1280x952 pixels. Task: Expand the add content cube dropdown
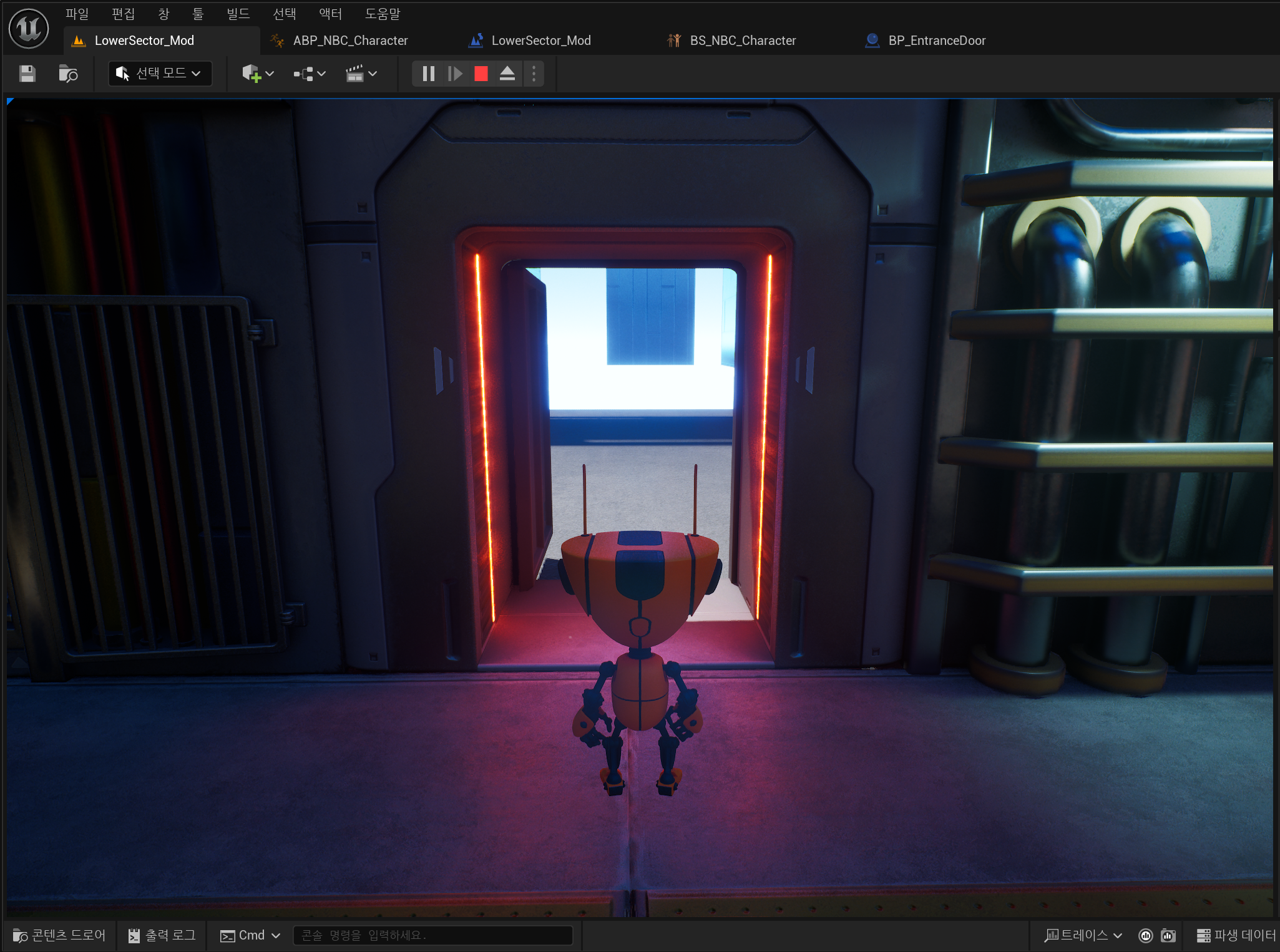(258, 74)
